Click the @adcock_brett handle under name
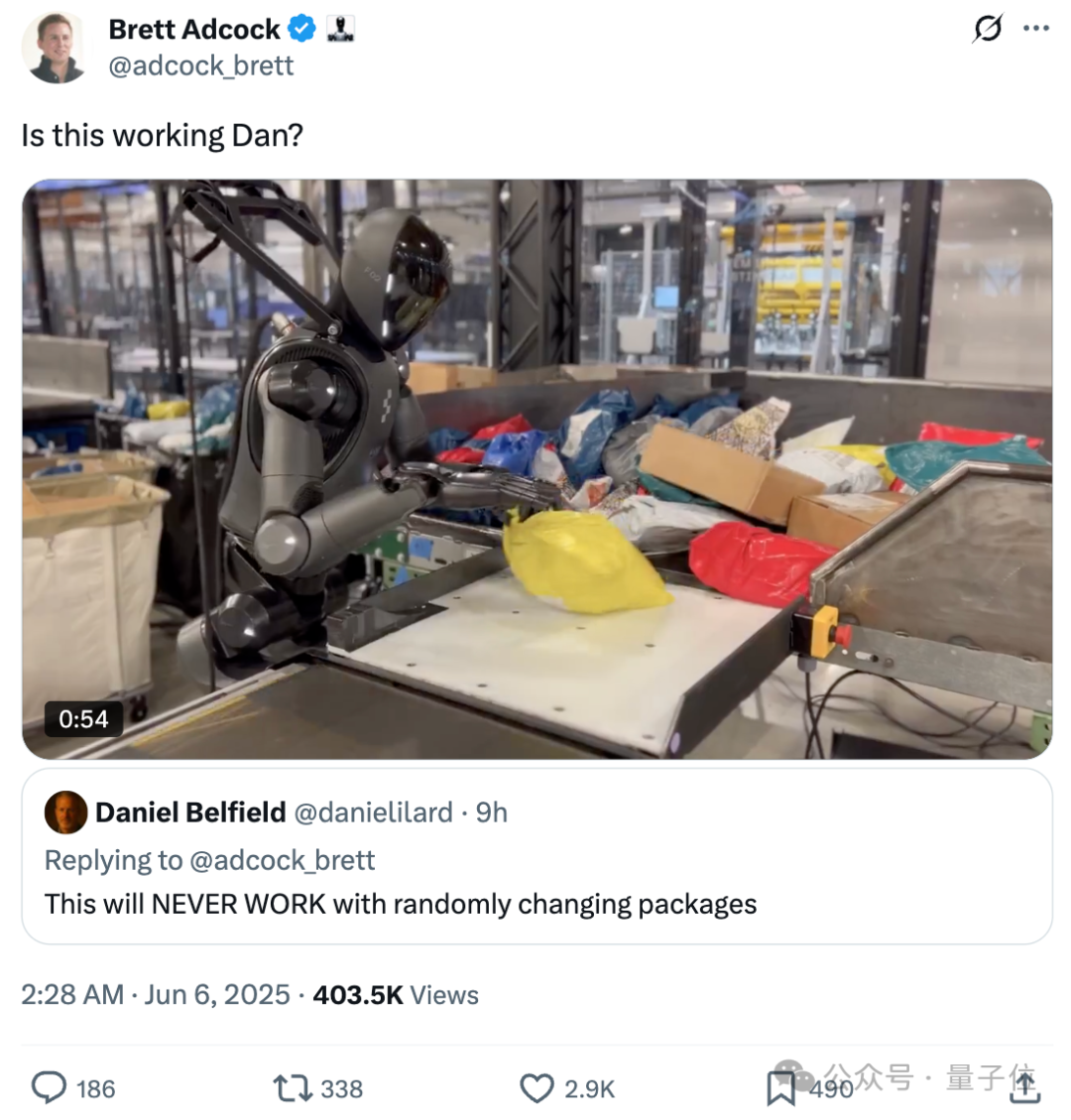 point(200,65)
